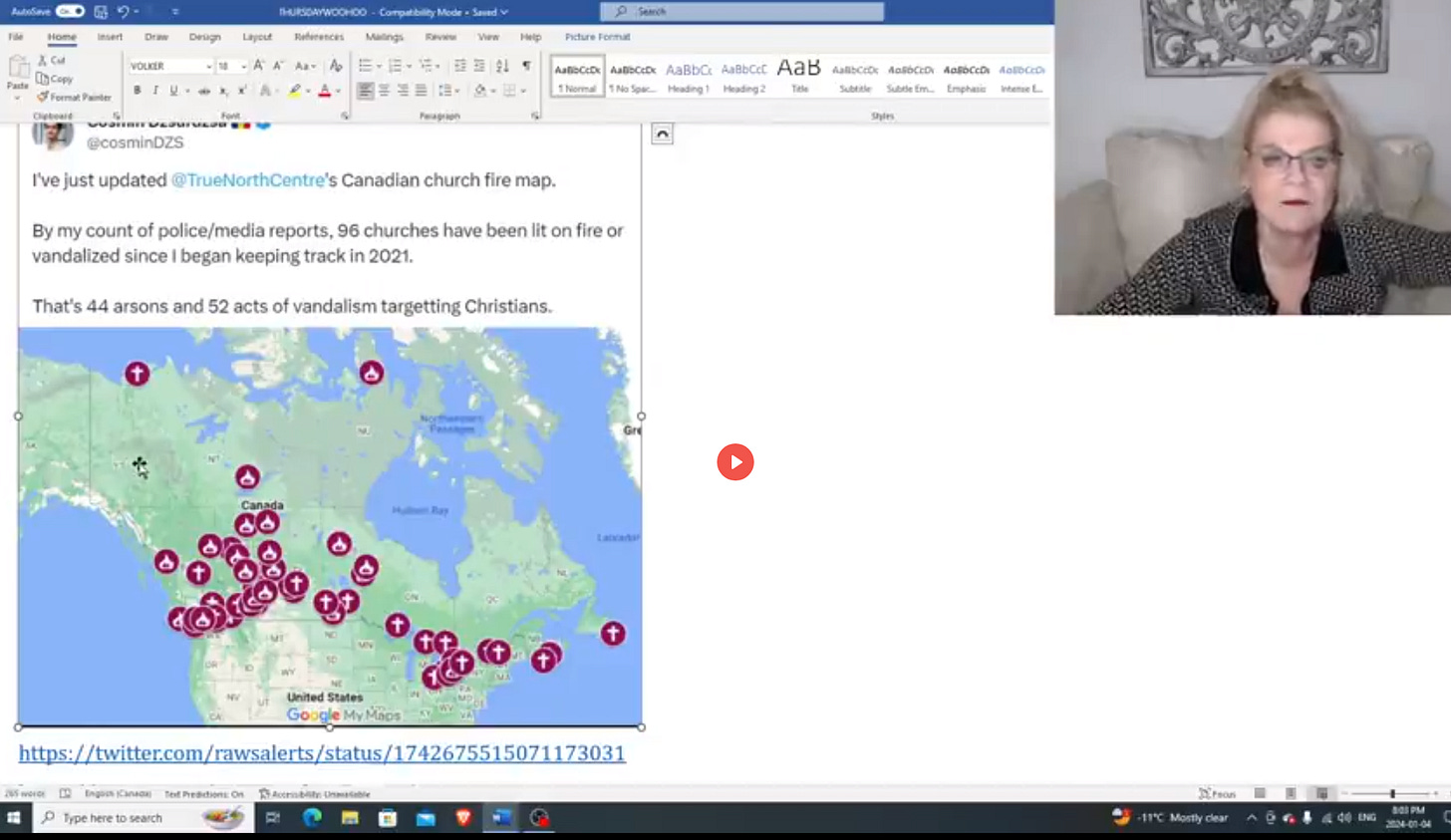Screen dimensions: 1451x840
Task: Switch to the Insert tab
Action: tap(110, 37)
